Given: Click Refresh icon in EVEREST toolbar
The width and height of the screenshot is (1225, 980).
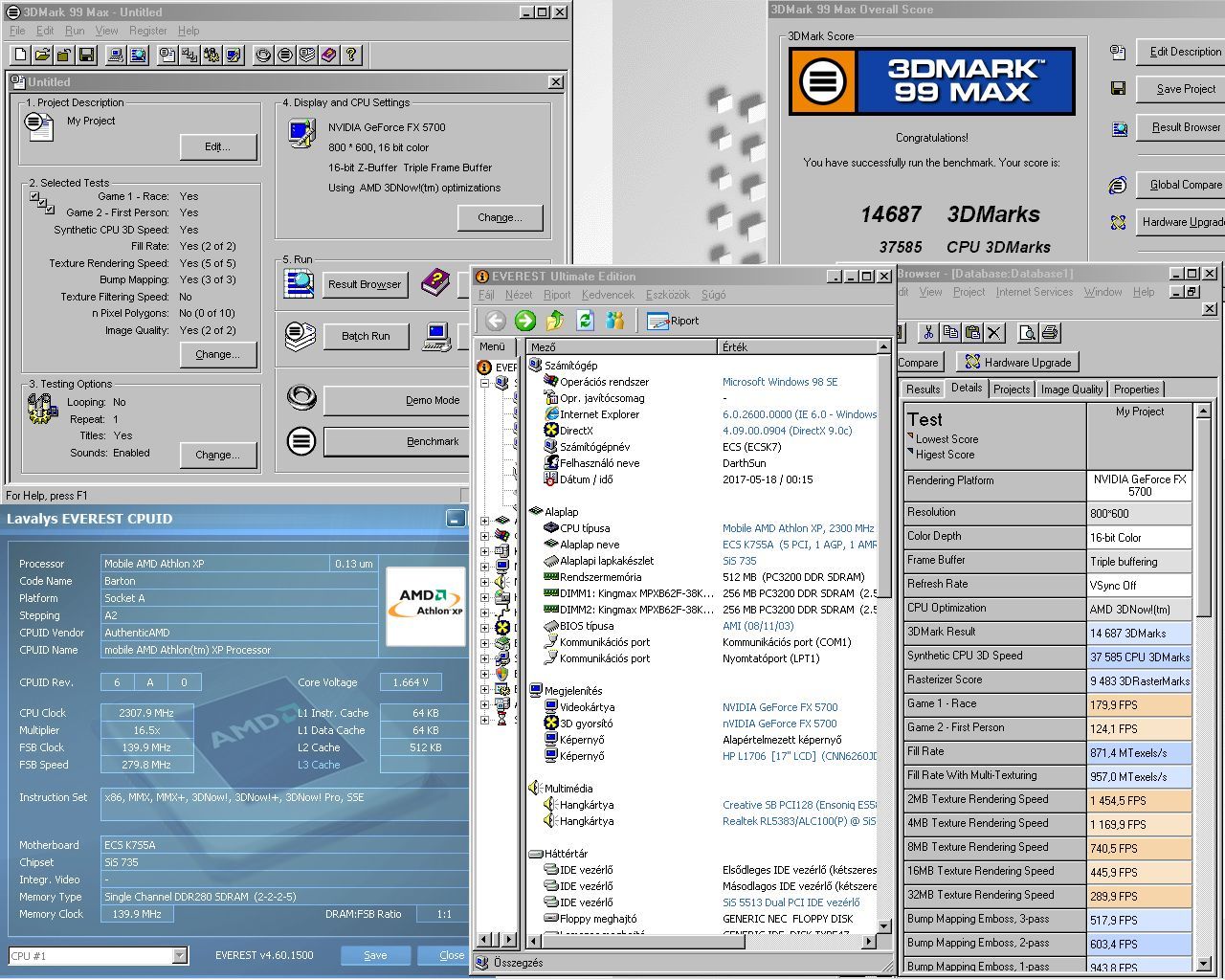Looking at the screenshot, I should (x=585, y=321).
